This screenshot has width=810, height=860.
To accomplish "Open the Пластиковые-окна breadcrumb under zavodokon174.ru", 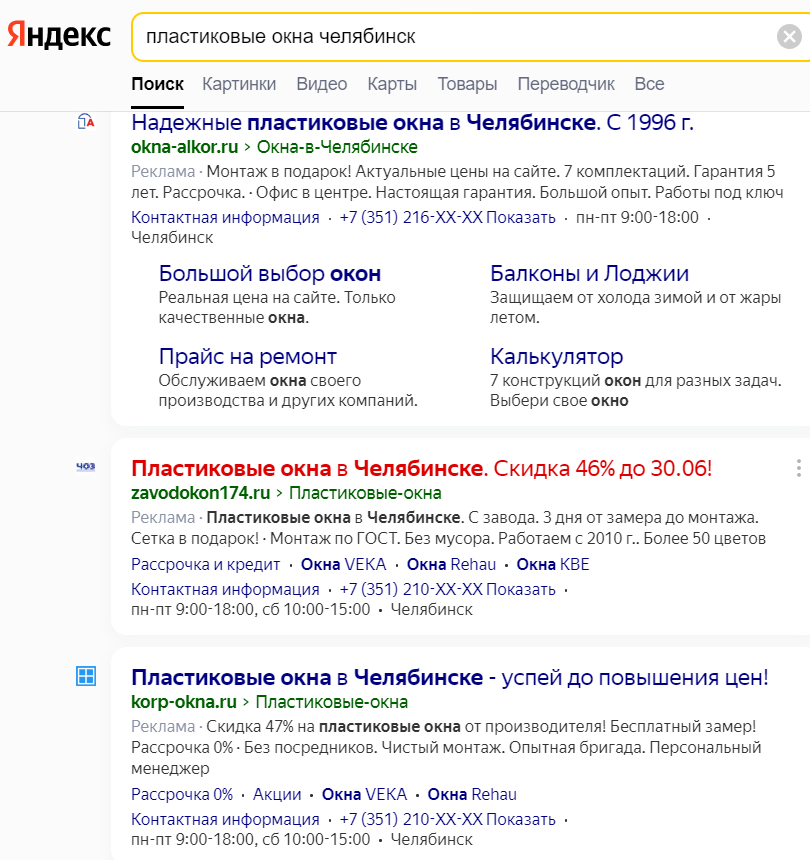I will 365,493.
